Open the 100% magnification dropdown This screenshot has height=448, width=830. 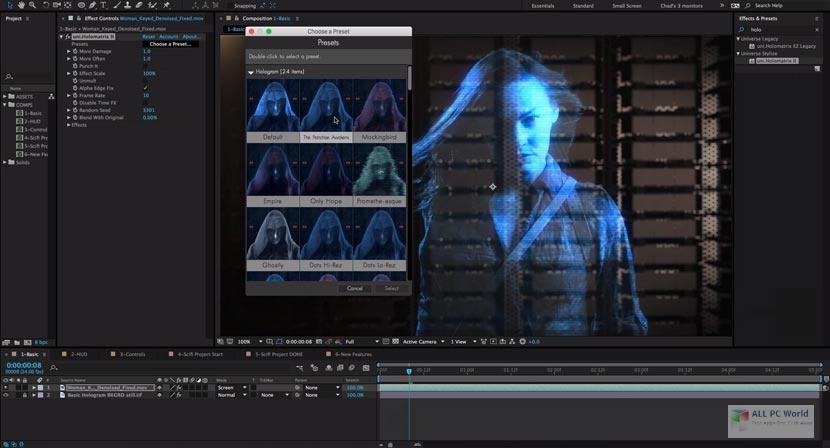tap(250, 342)
